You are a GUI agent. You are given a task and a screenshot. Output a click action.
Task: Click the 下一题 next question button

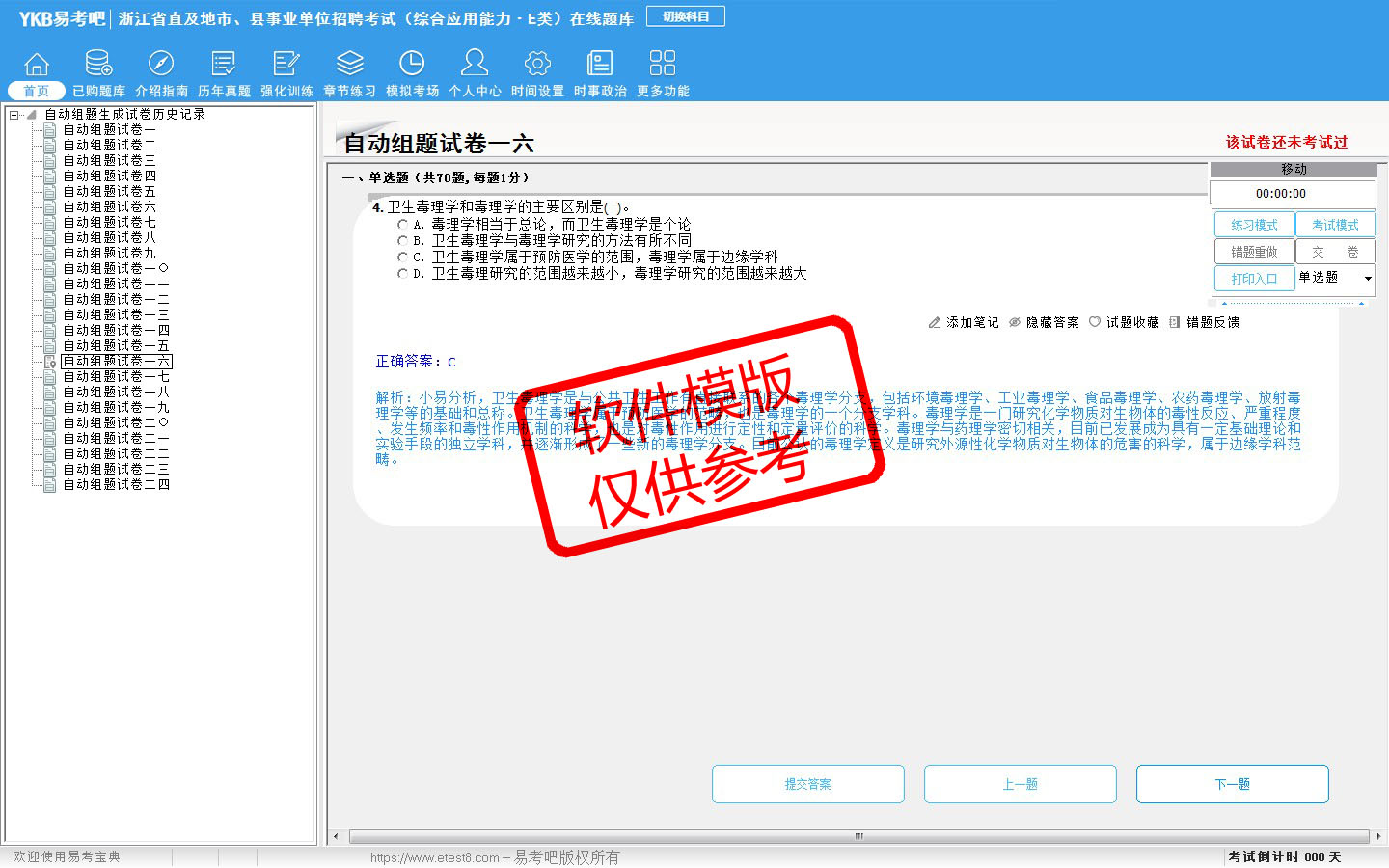pos(1232,784)
